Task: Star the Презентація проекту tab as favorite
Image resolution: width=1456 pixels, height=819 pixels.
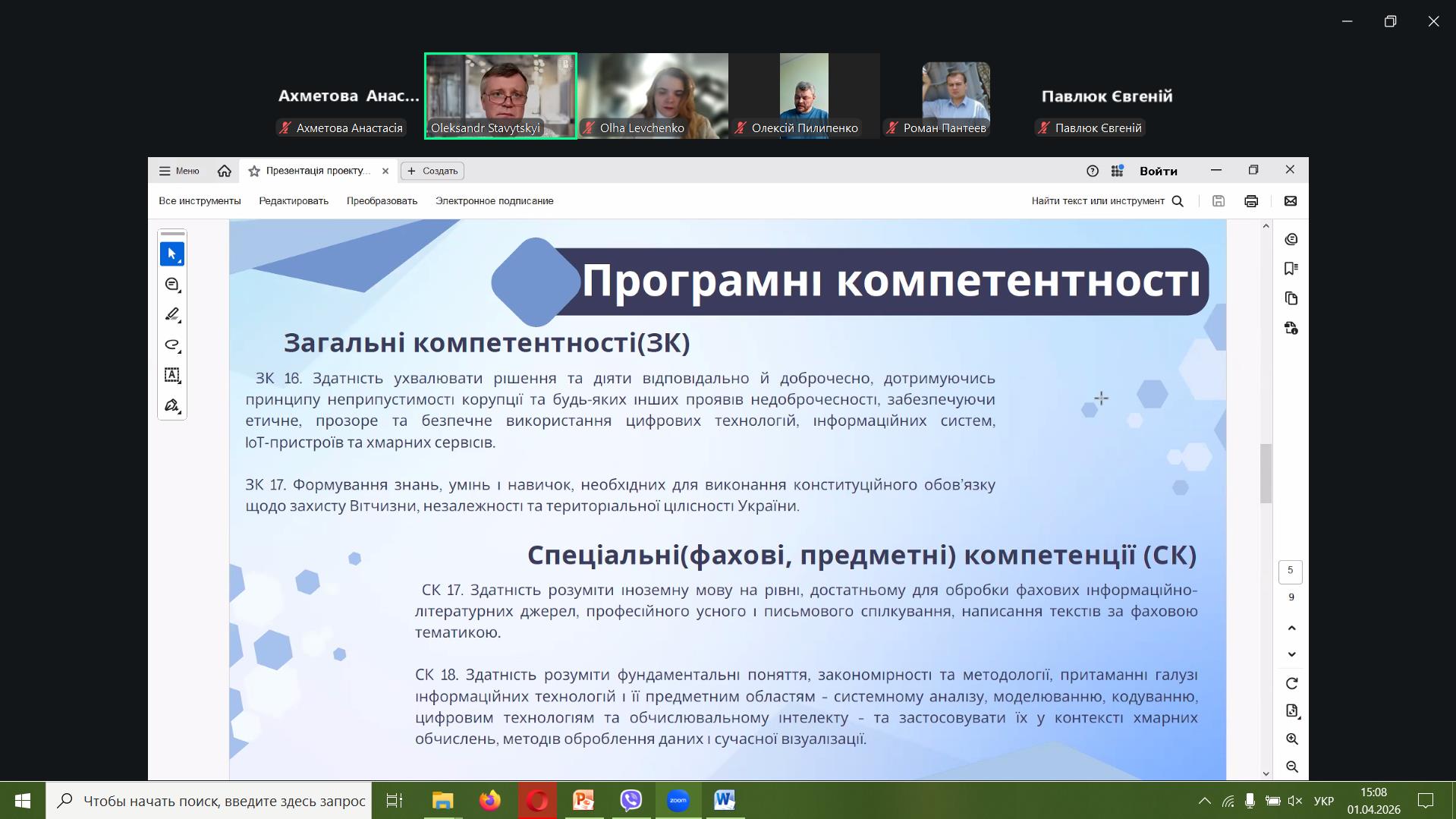Action: pyautogui.click(x=254, y=172)
